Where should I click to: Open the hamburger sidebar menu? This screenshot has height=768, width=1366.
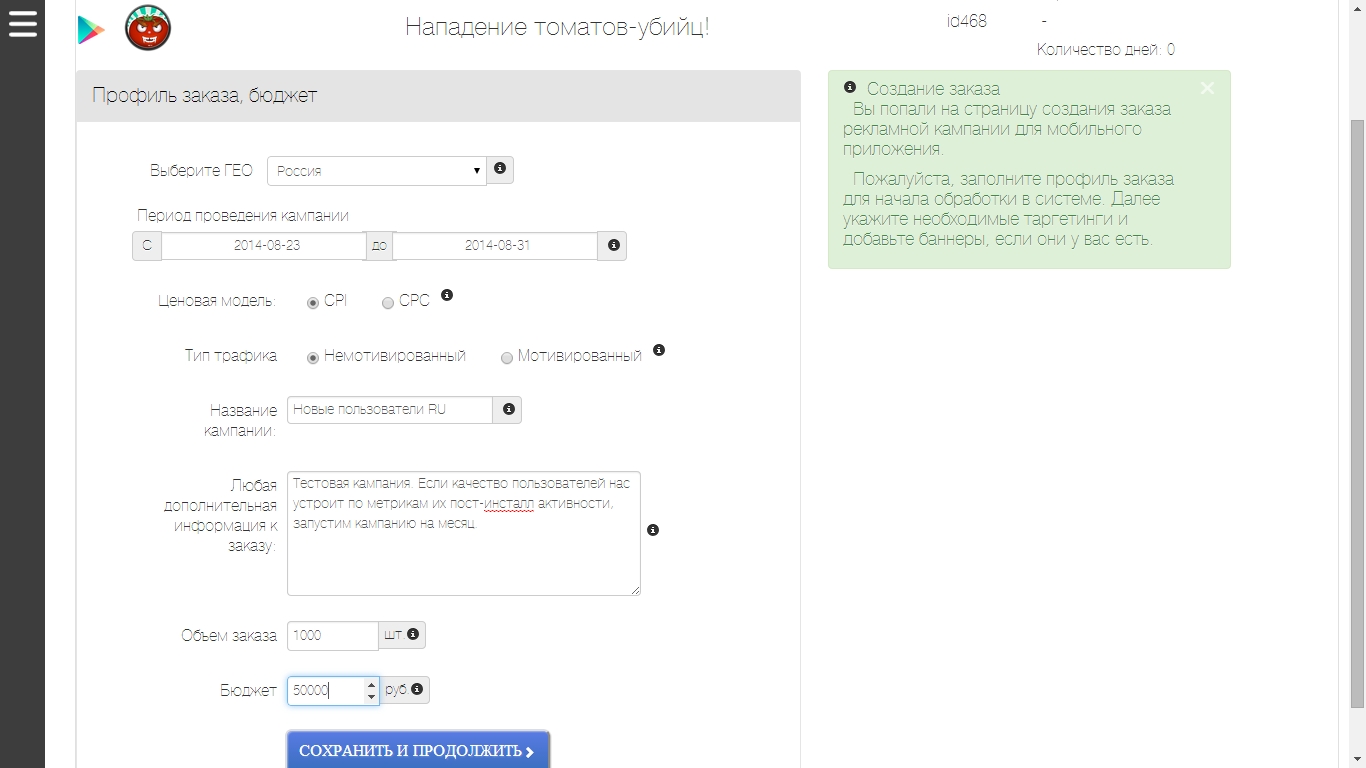[22, 24]
